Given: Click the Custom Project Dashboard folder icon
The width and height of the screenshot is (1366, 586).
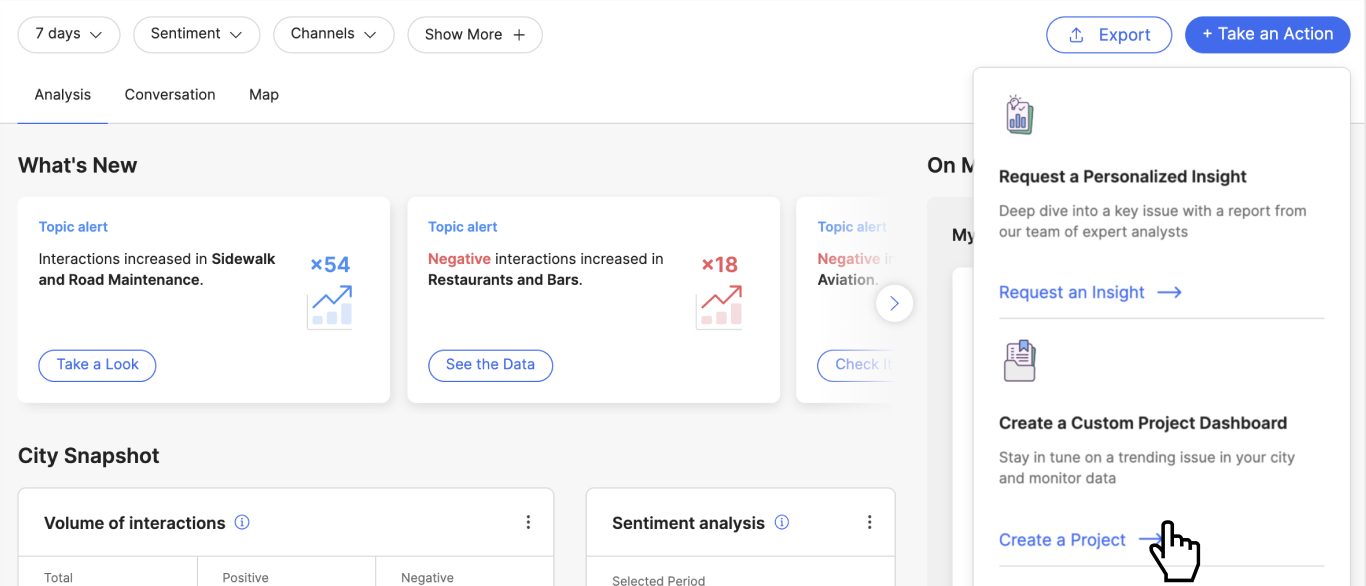Looking at the screenshot, I should click(x=1019, y=361).
